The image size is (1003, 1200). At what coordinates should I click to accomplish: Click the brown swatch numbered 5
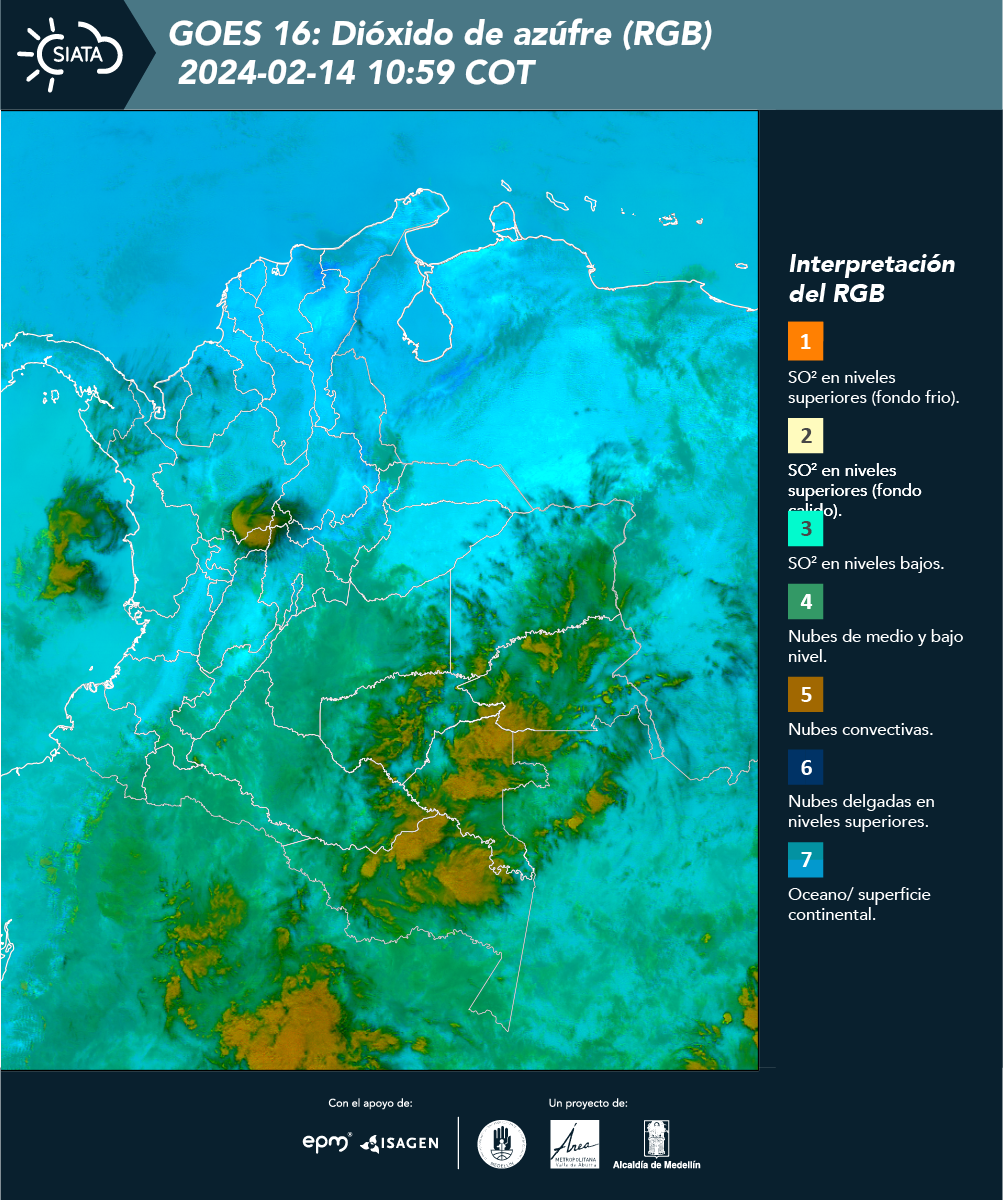point(805,694)
